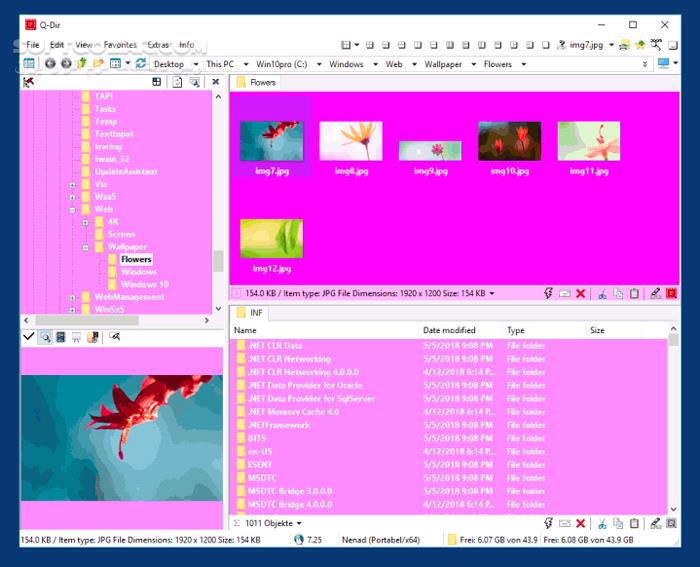Click the red delete X in the Flowers pane toolbar
Image resolution: width=700 pixels, height=567 pixels.
coord(581,293)
